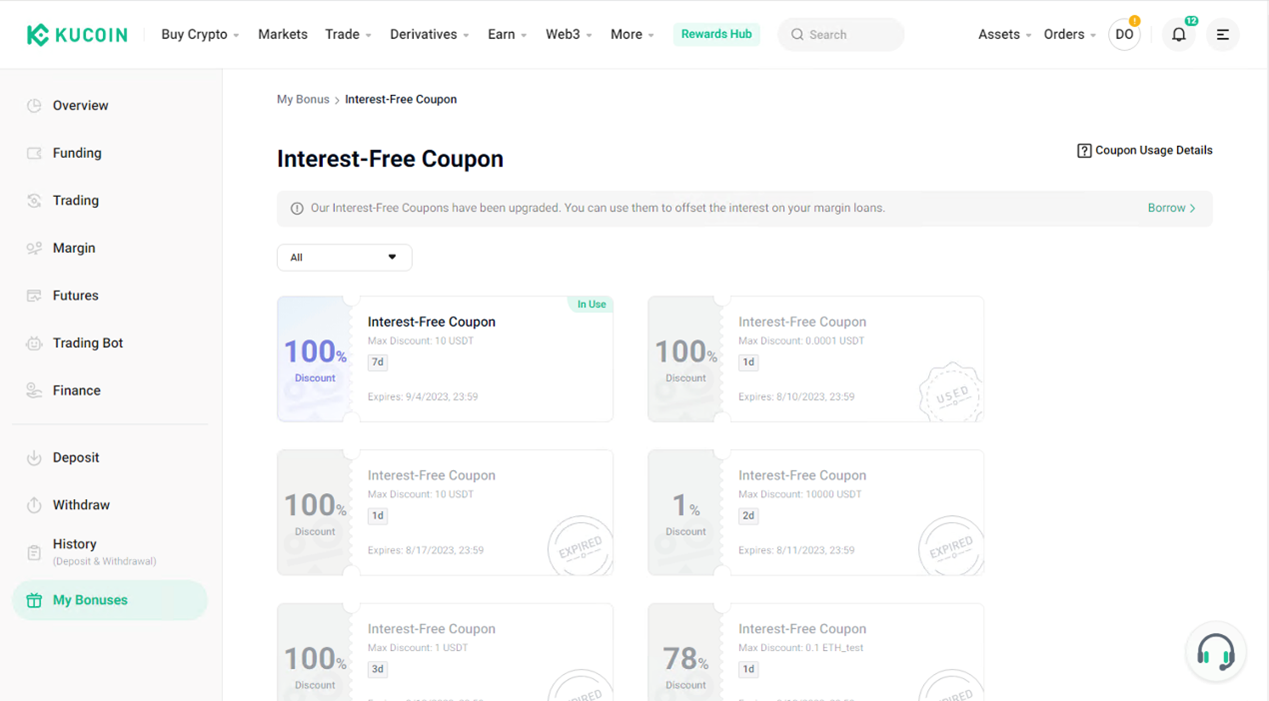
Task: Click the info icon in the notice banner
Action: tap(297, 209)
